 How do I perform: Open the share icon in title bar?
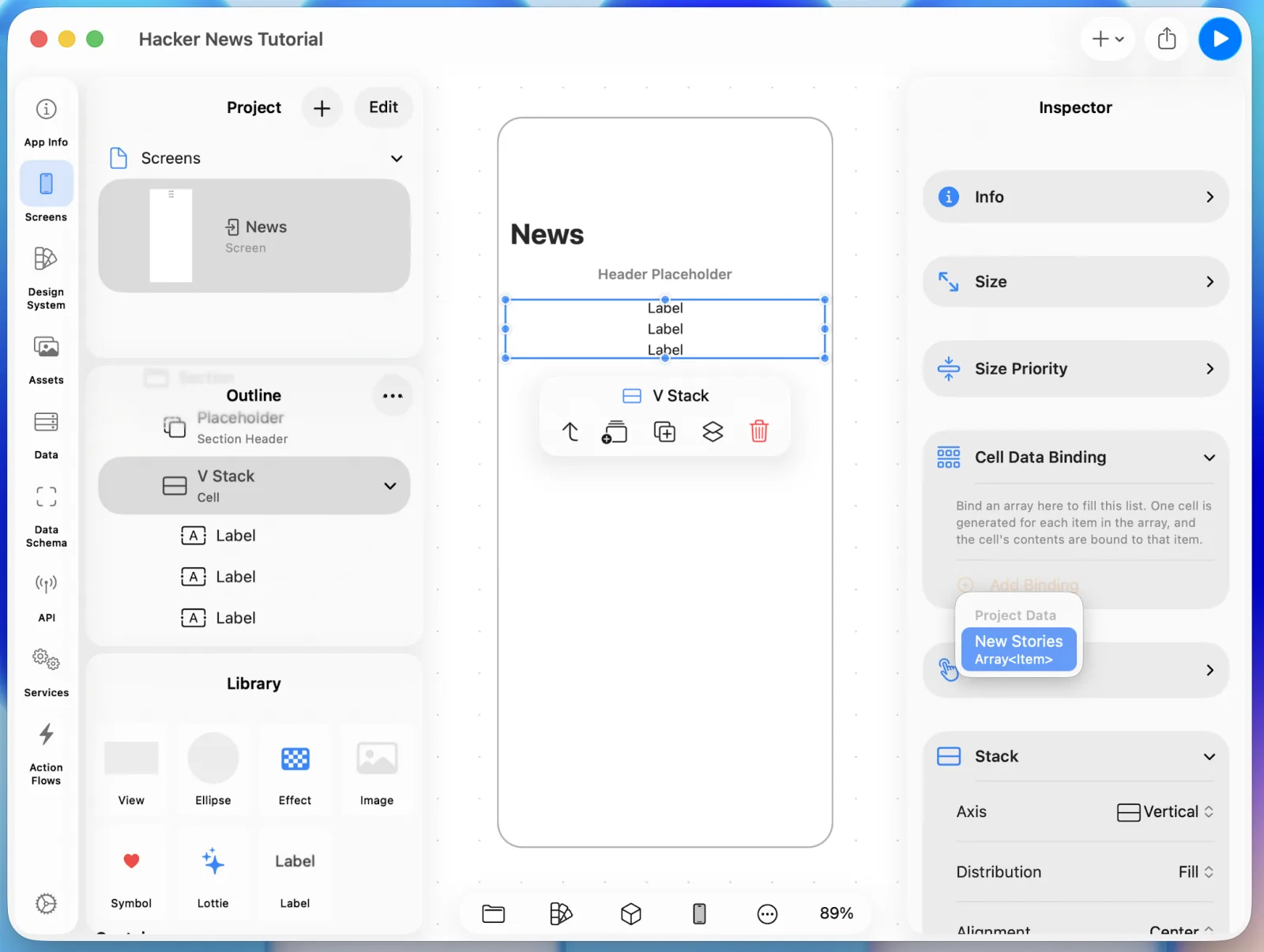point(1167,39)
